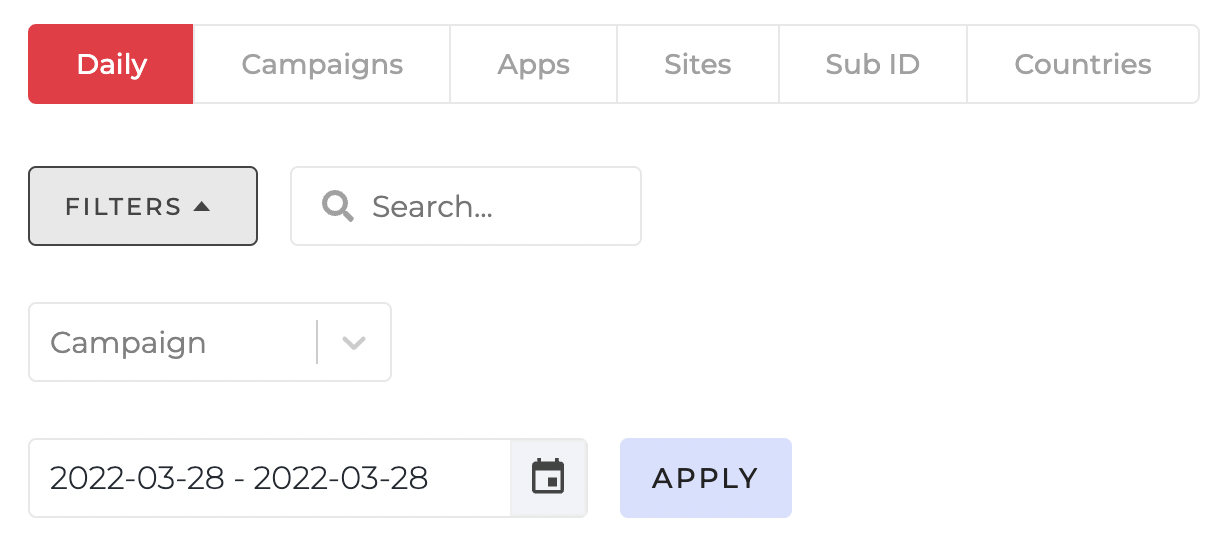Go to the Sub ID tab
The width and height of the screenshot is (1232, 534).
click(x=873, y=64)
